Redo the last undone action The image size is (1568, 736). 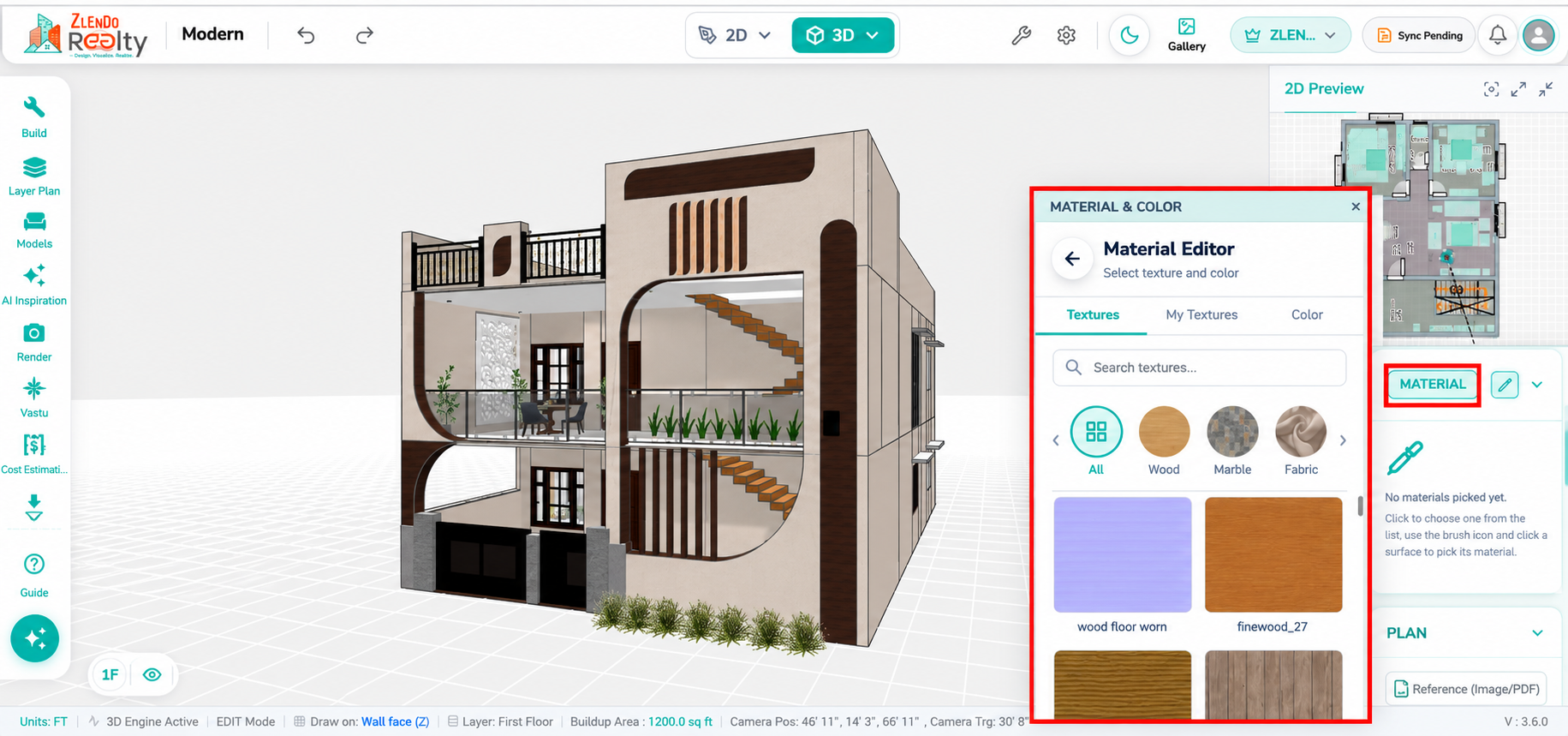365,35
